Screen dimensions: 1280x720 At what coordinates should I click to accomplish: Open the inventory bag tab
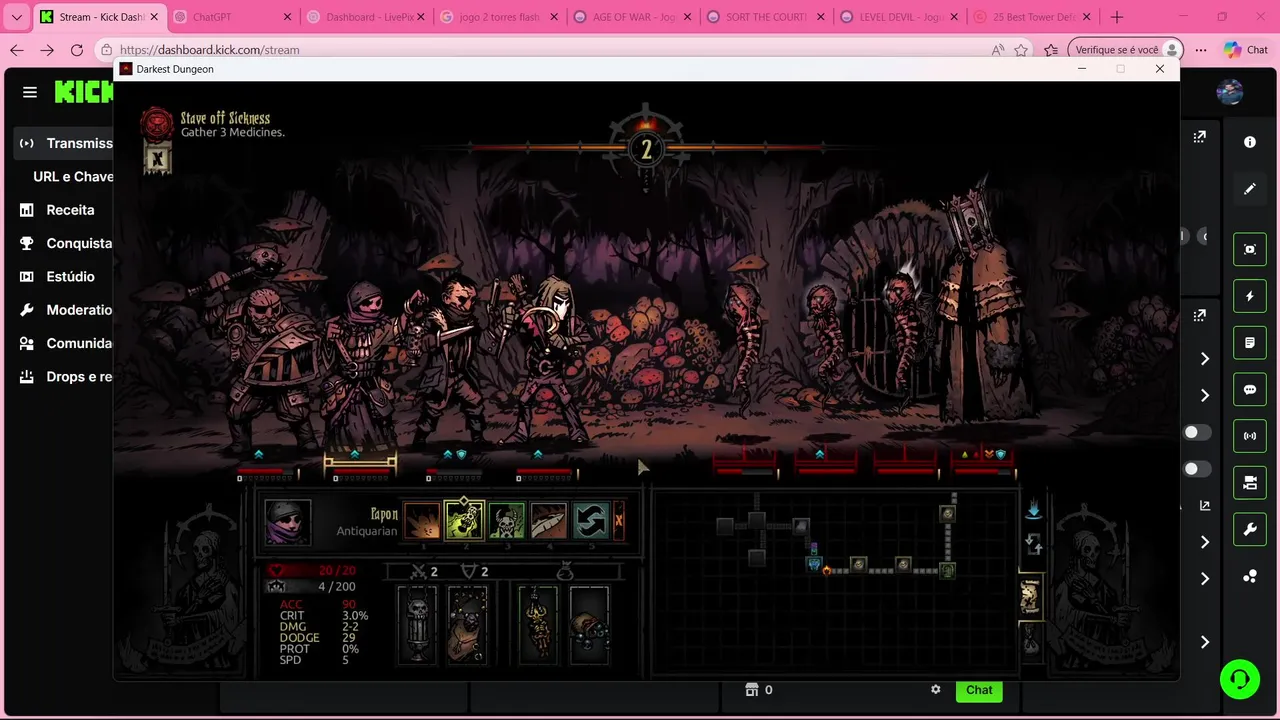[x=1030, y=640]
